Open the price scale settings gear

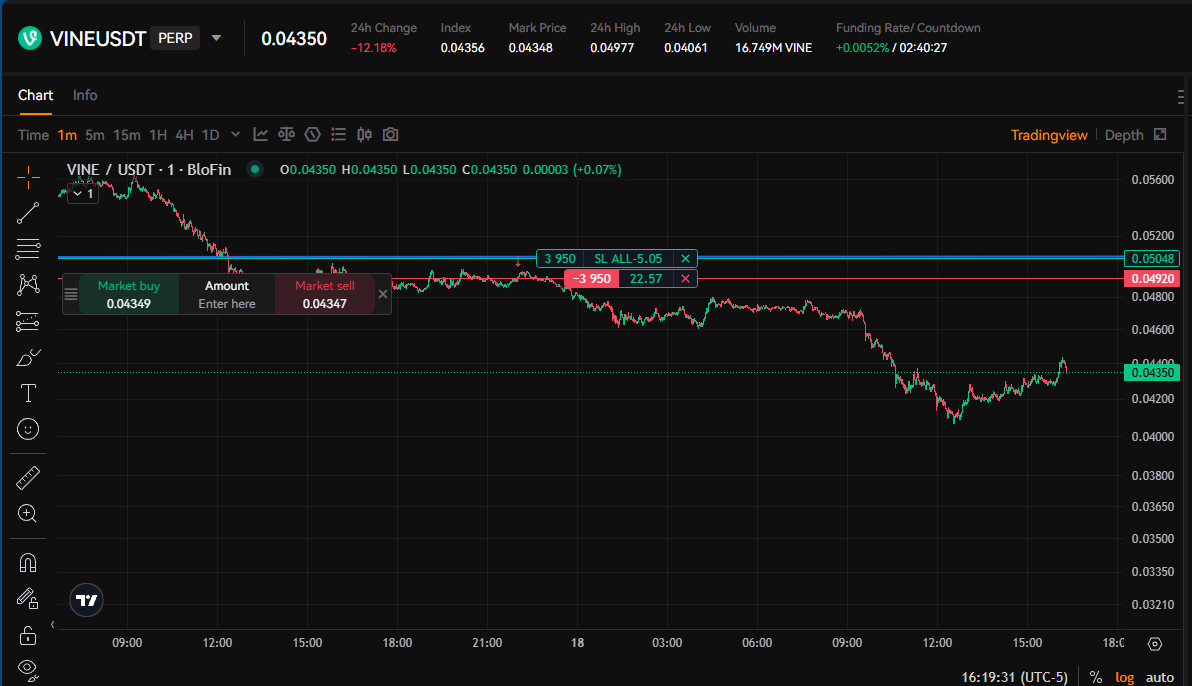click(x=1155, y=643)
